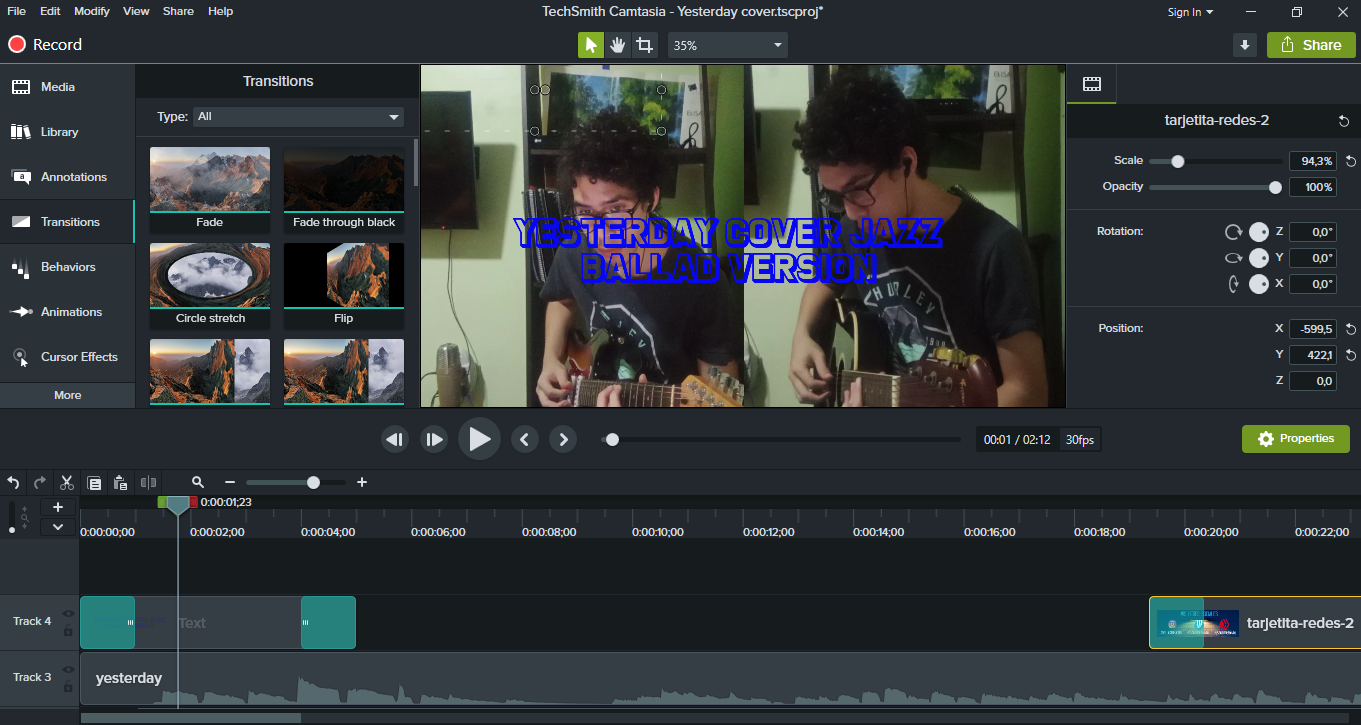Select the crop mode tool
This screenshot has height=725, width=1361.
(x=645, y=45)
